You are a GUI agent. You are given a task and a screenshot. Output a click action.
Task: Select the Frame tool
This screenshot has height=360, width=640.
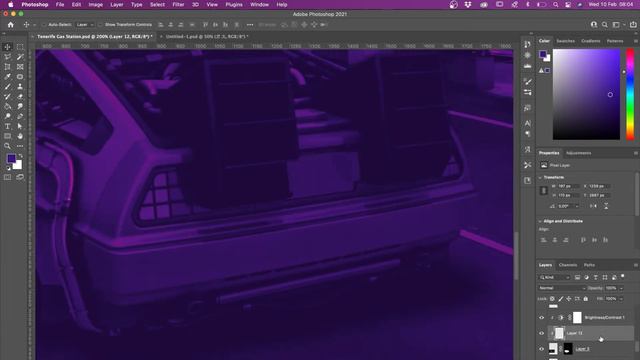point(20,67)
